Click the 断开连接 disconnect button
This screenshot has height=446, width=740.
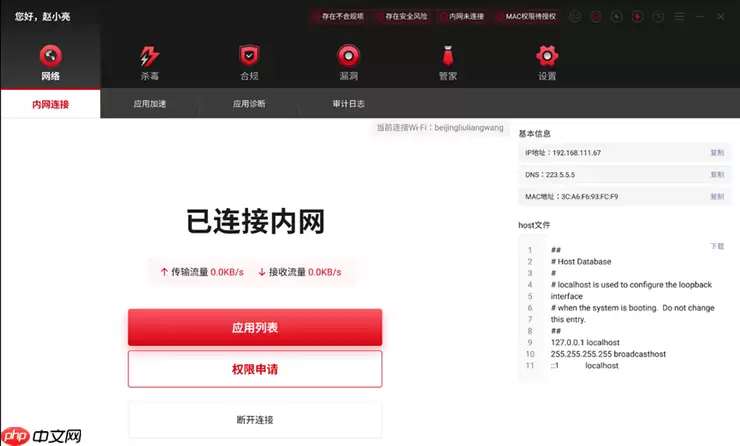(255, 420)
